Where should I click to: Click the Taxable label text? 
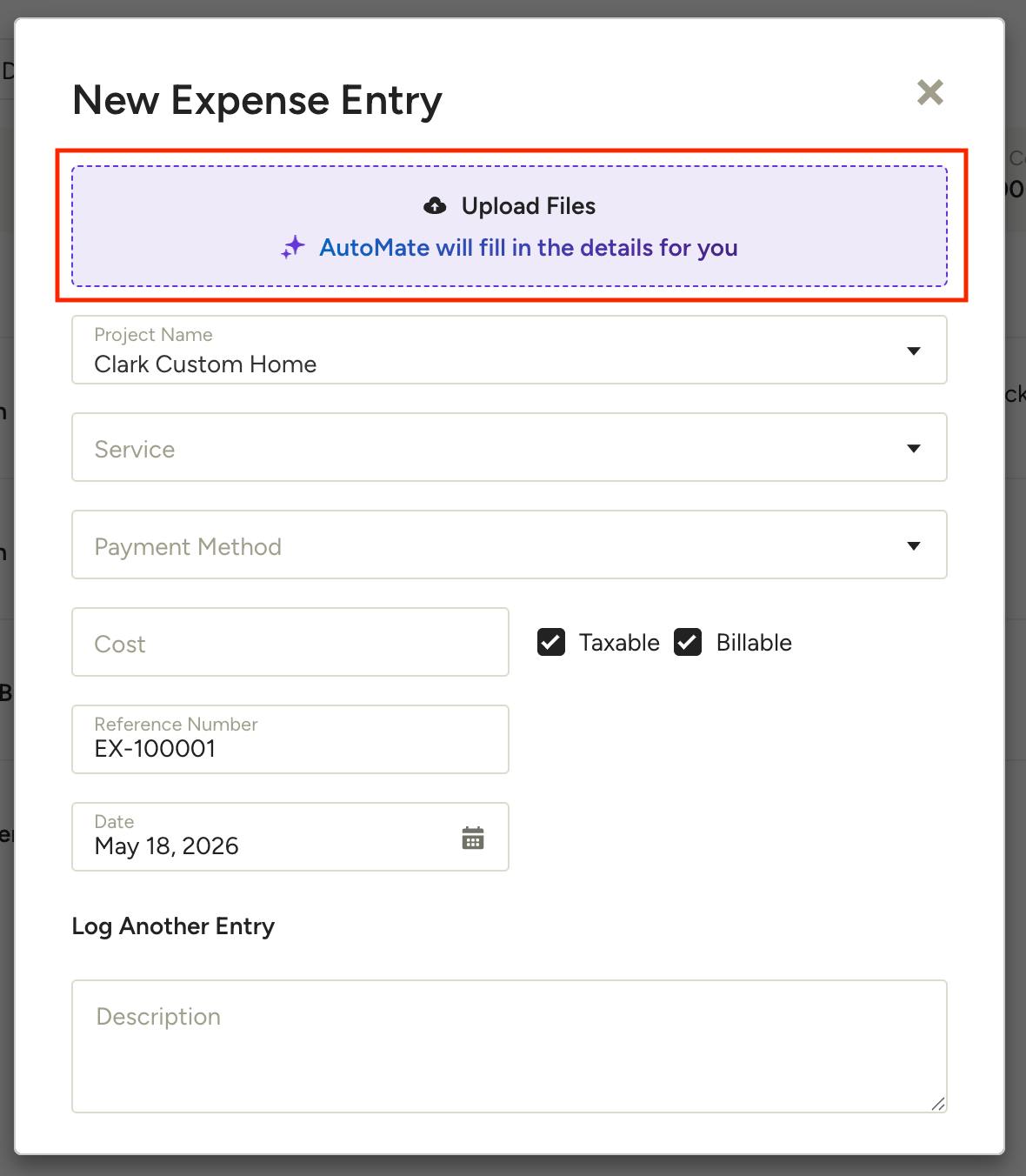coord(619,643)
